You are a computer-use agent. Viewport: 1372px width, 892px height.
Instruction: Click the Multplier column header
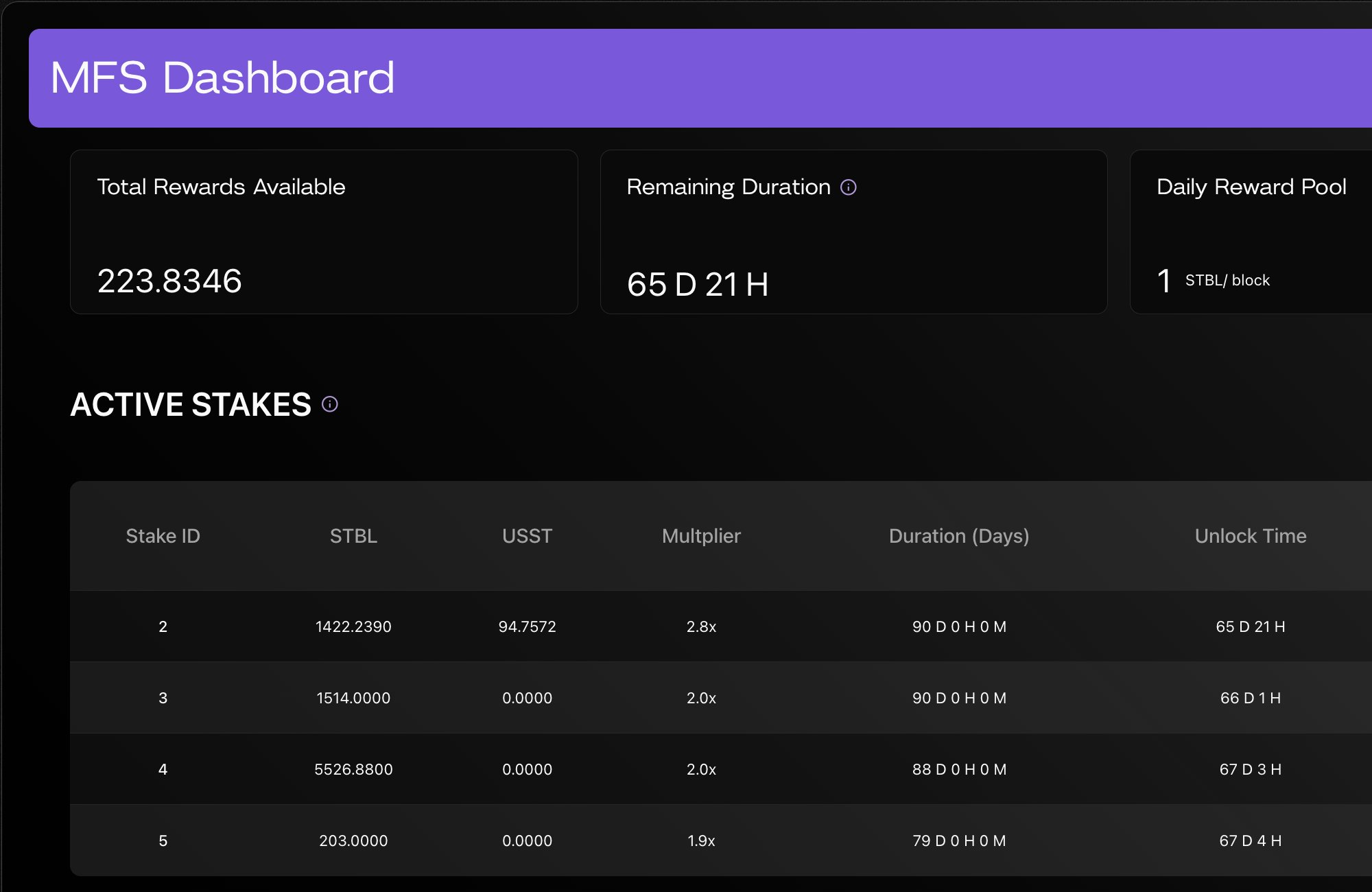(x=701, y=536)
